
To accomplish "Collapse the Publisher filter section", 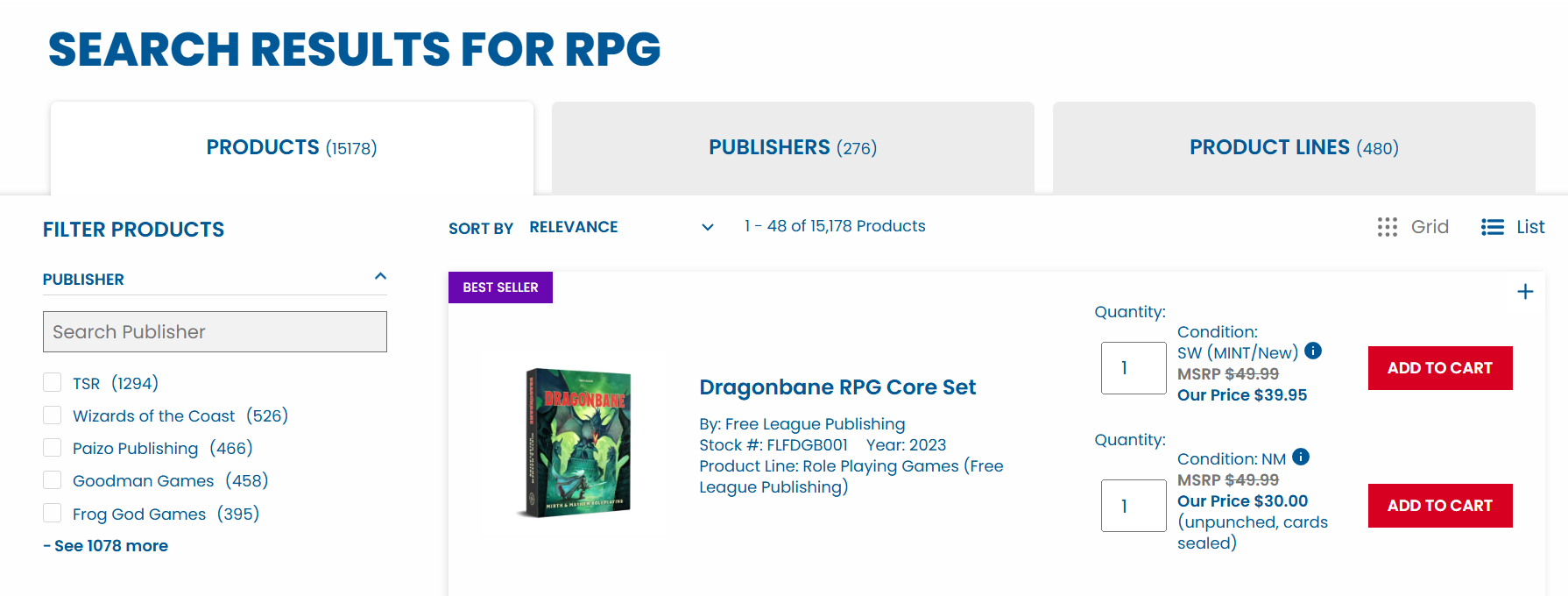I will click(380, 277).
